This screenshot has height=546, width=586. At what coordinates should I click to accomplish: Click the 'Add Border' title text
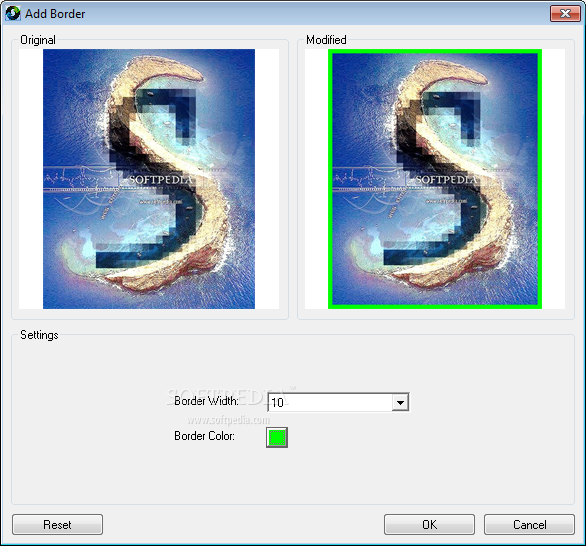click(x=55, y=14)
